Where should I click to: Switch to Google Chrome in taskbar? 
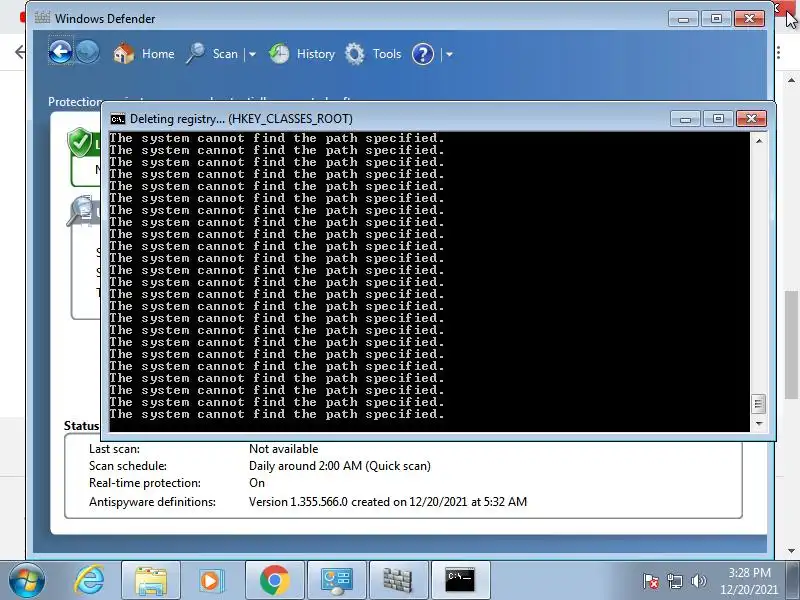pyautogui.click(x=274, y=580)
